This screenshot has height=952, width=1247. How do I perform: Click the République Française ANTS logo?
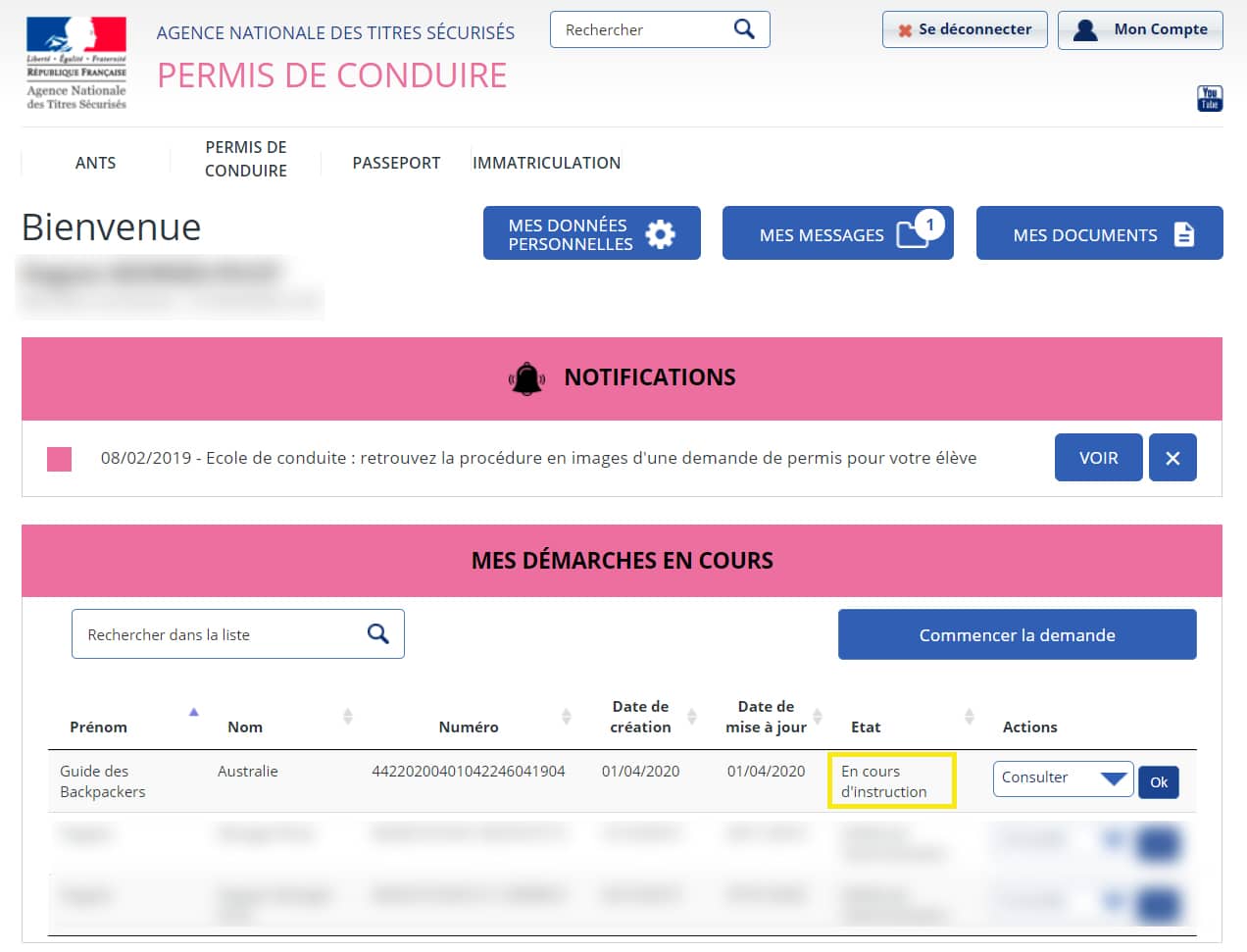click(x=76, y=63)
